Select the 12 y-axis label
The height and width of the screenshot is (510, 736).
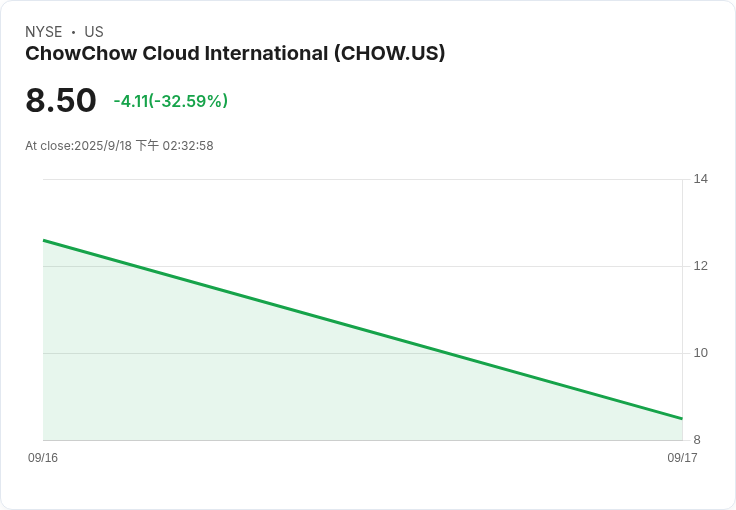tap(700, 266)
